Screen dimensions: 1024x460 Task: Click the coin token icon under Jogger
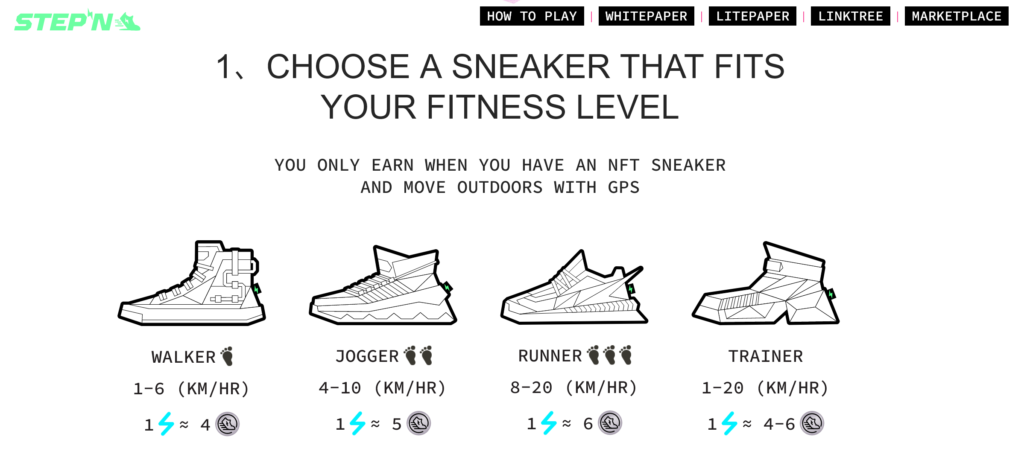tap(419, 423)
